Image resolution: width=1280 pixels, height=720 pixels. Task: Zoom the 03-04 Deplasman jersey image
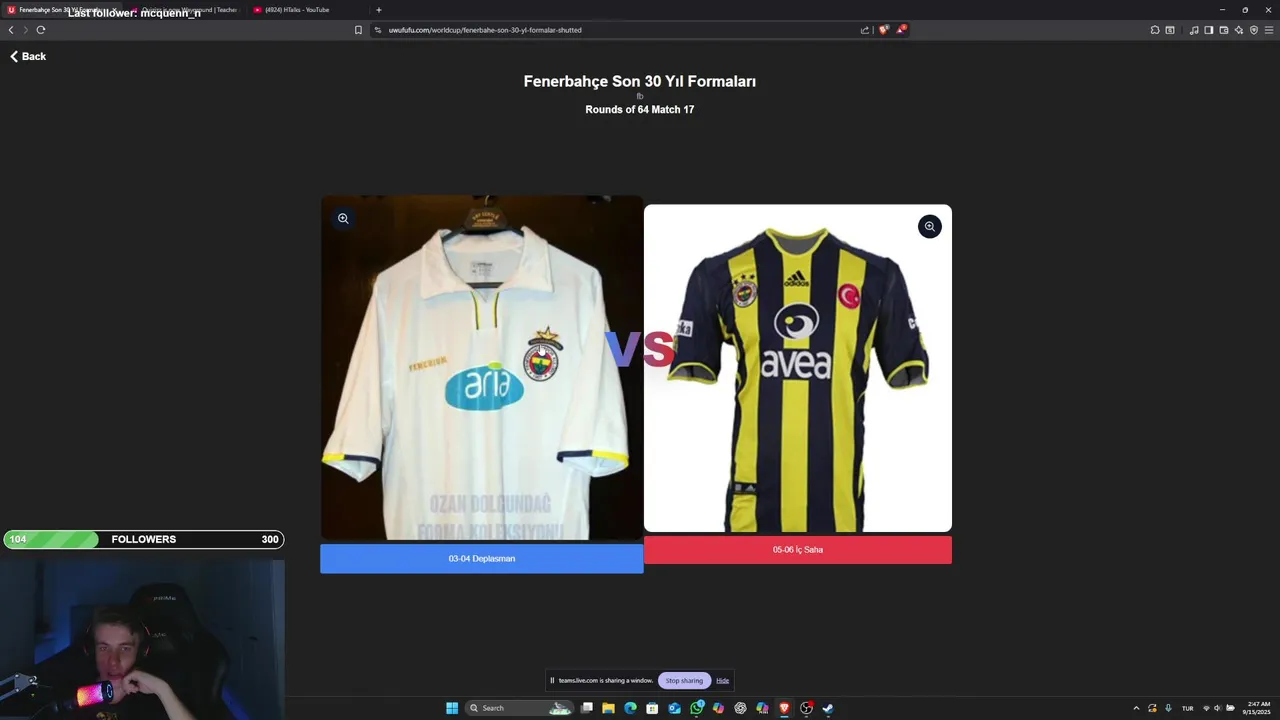pos(343,218)
